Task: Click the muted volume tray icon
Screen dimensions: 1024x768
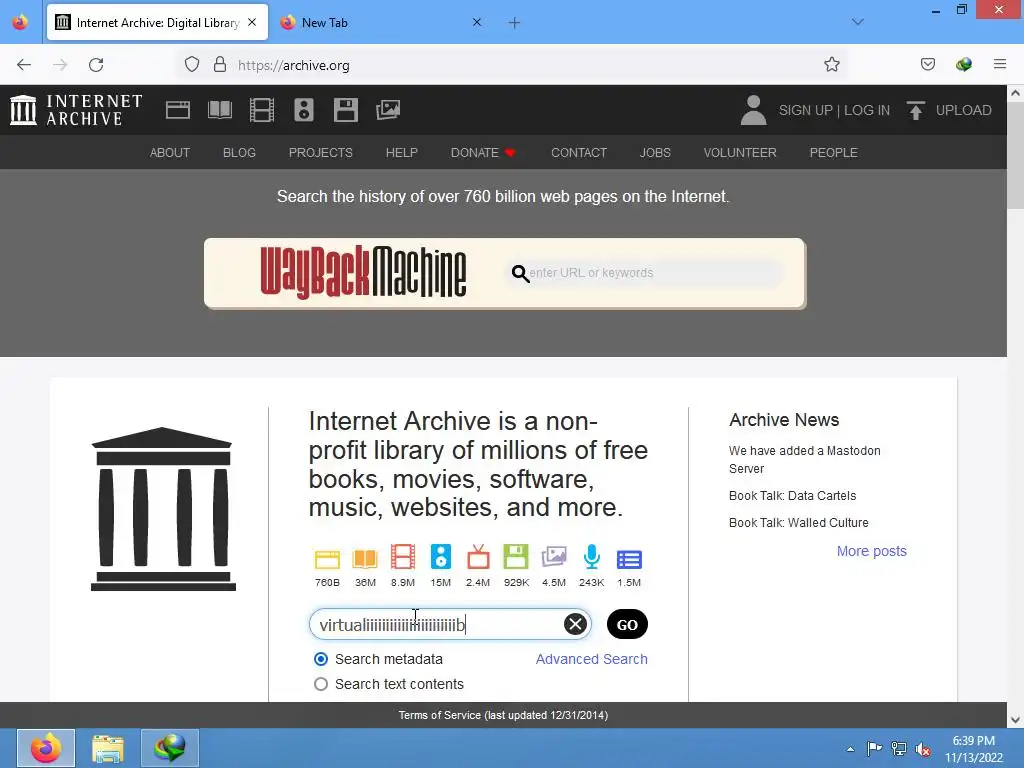Action: coord(923,748)
